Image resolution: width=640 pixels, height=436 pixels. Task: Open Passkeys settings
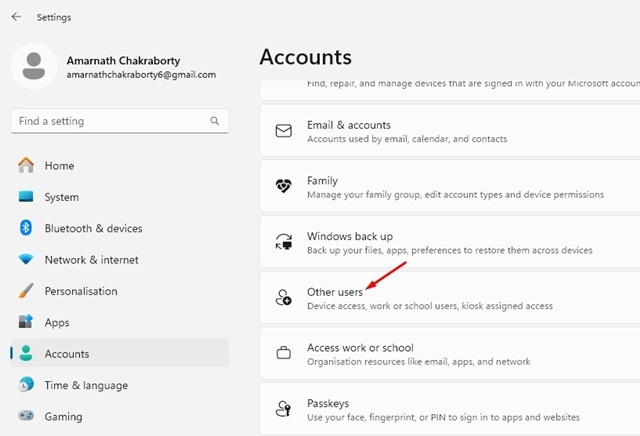click(450, 409)
